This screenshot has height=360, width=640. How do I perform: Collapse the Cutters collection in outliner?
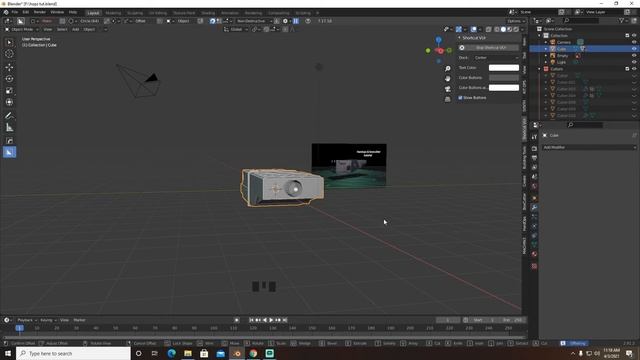(x=540, y=69)
